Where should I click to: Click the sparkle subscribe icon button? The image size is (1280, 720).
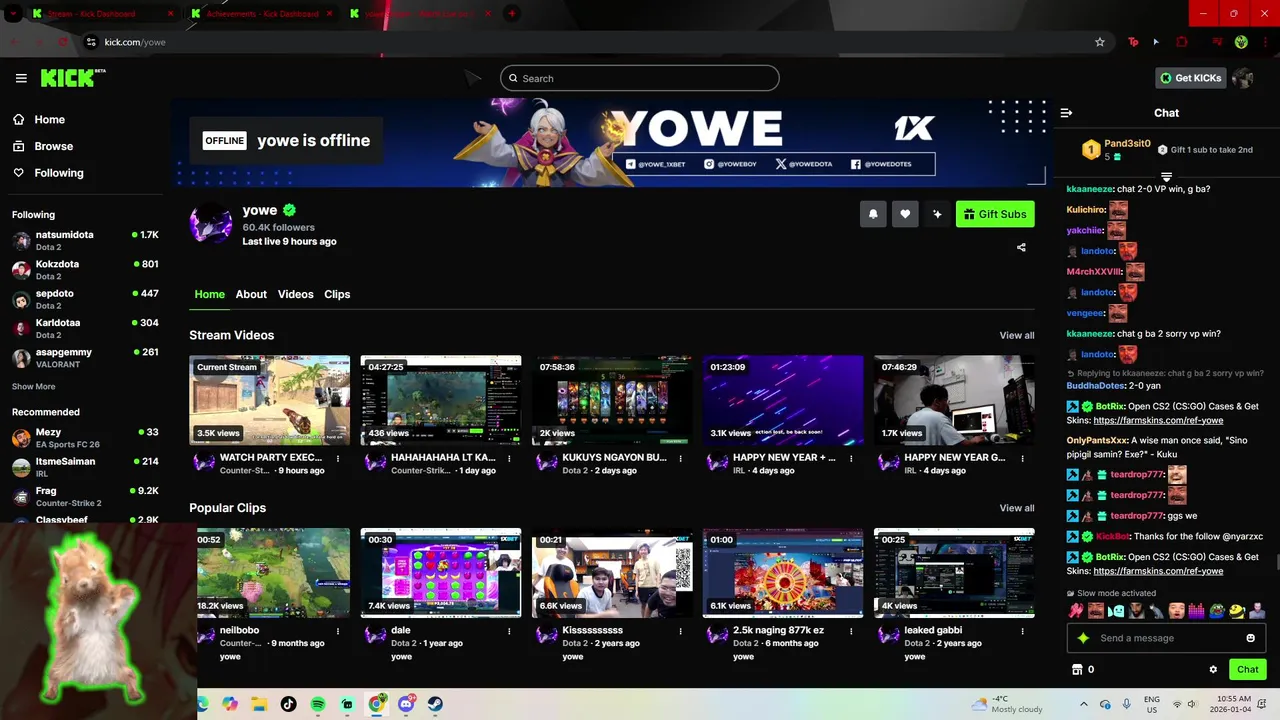[937, 214]
